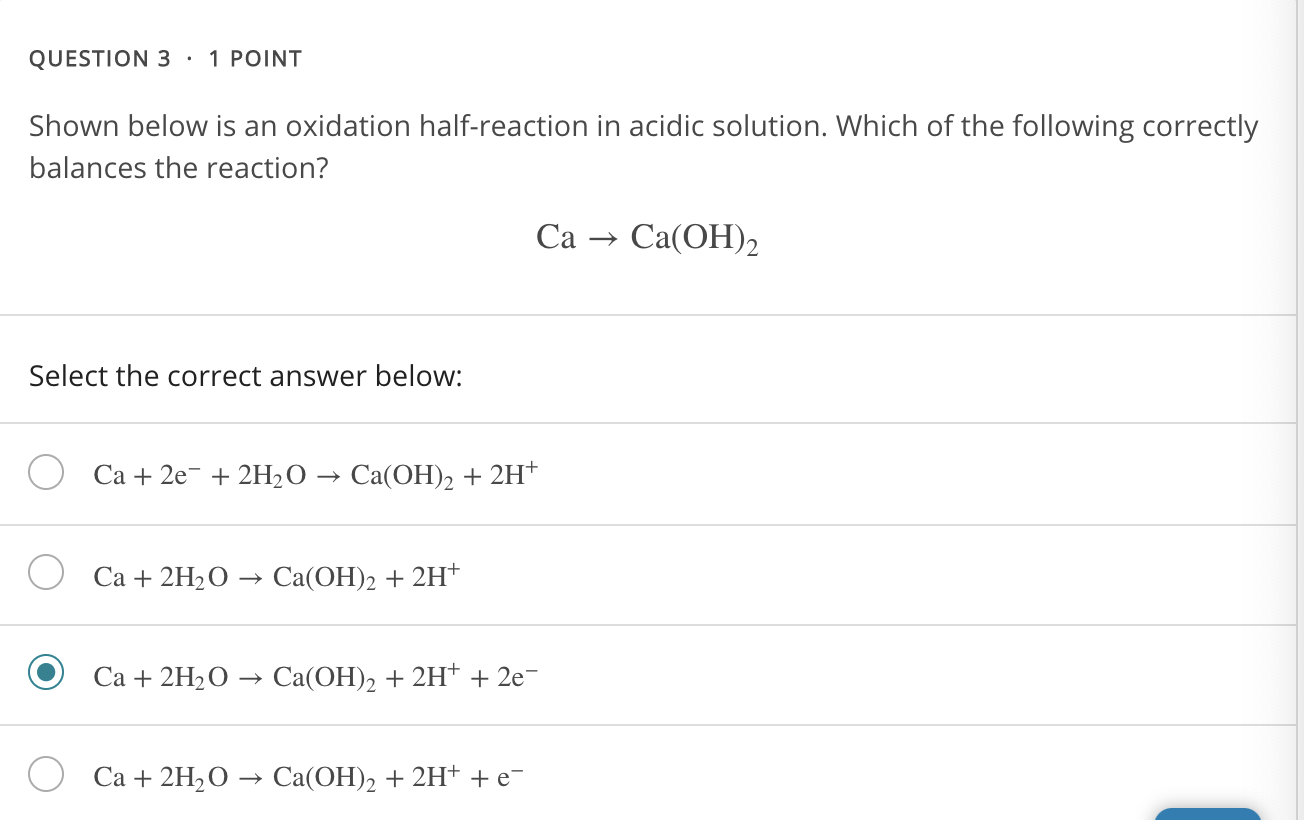
Task: Click the Ca → Ca(OH)₂ equation
Action: 648,237
